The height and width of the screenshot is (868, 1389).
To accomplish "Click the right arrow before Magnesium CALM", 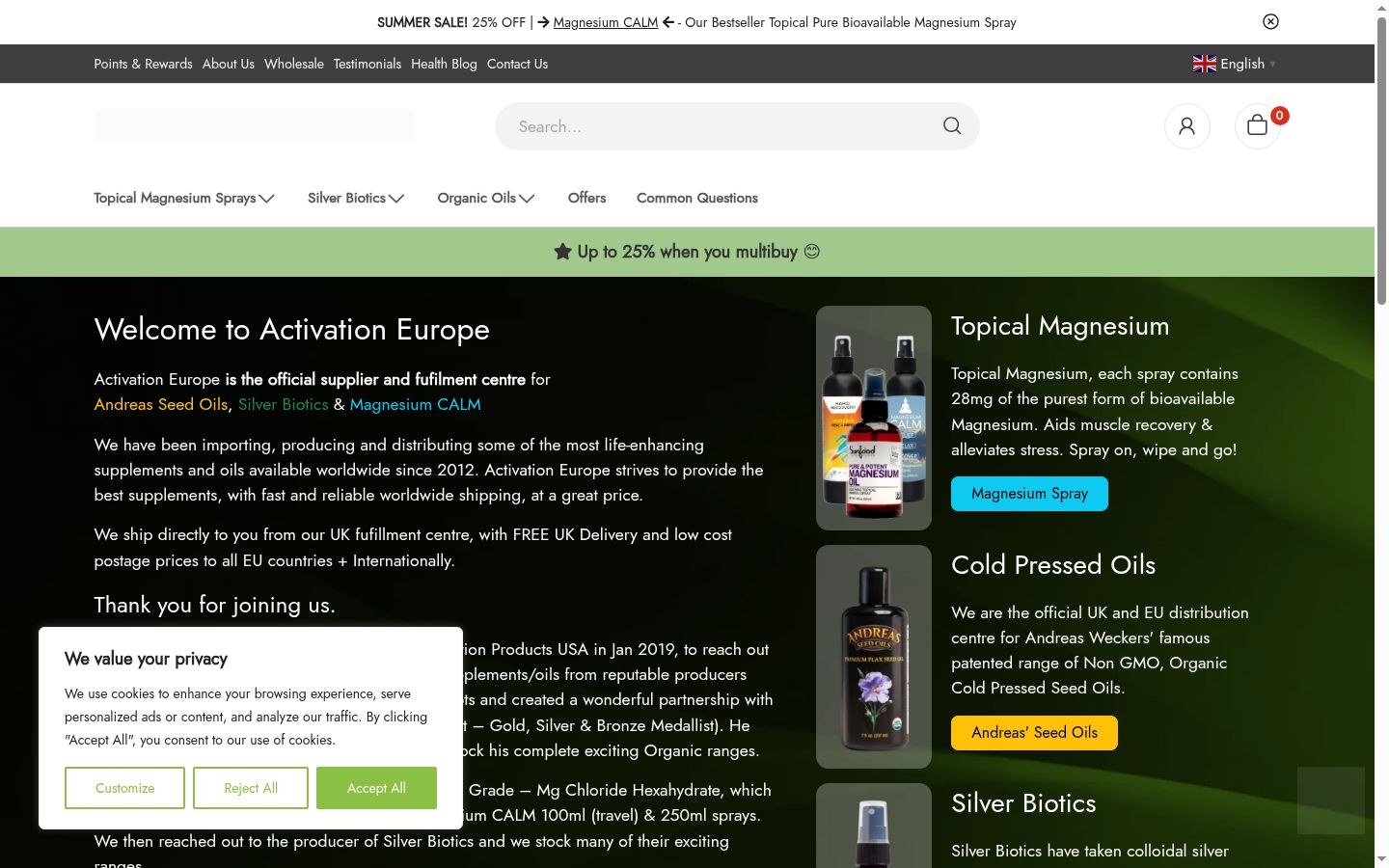I will (543, 22).
